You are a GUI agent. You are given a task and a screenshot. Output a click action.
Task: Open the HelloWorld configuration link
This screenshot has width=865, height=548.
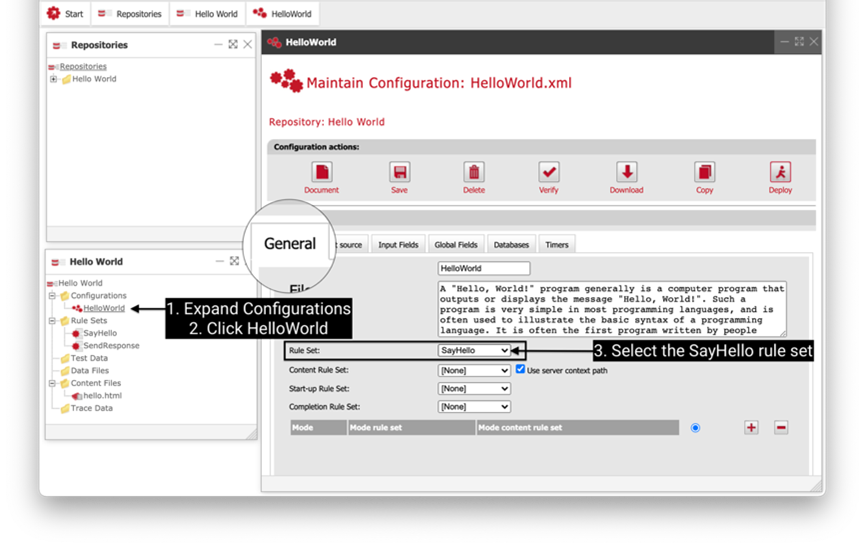pyautogui.click(x=104, y=309)
